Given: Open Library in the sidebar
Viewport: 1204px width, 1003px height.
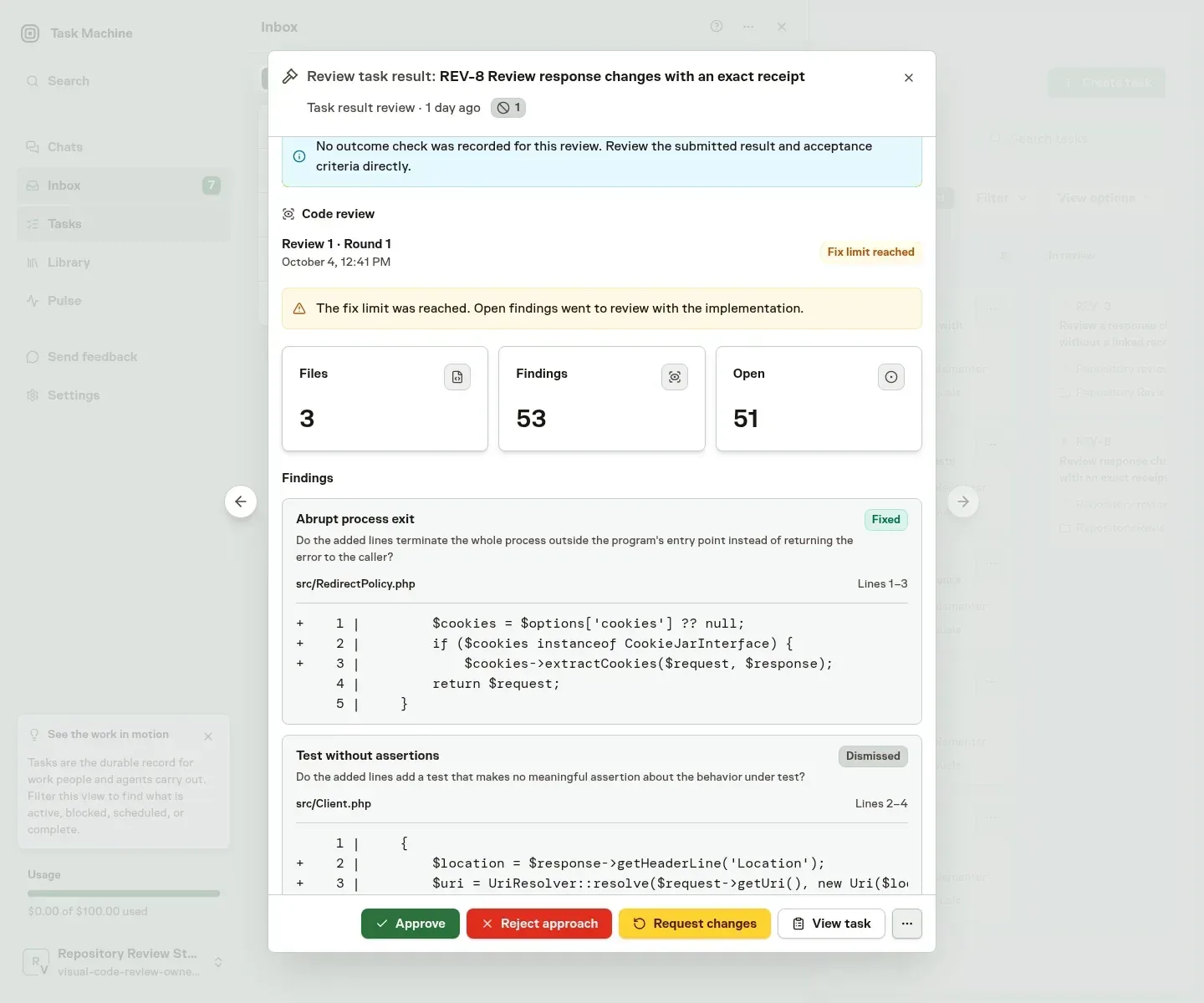Looking at the screenshot, I should (x=124, y=262).
